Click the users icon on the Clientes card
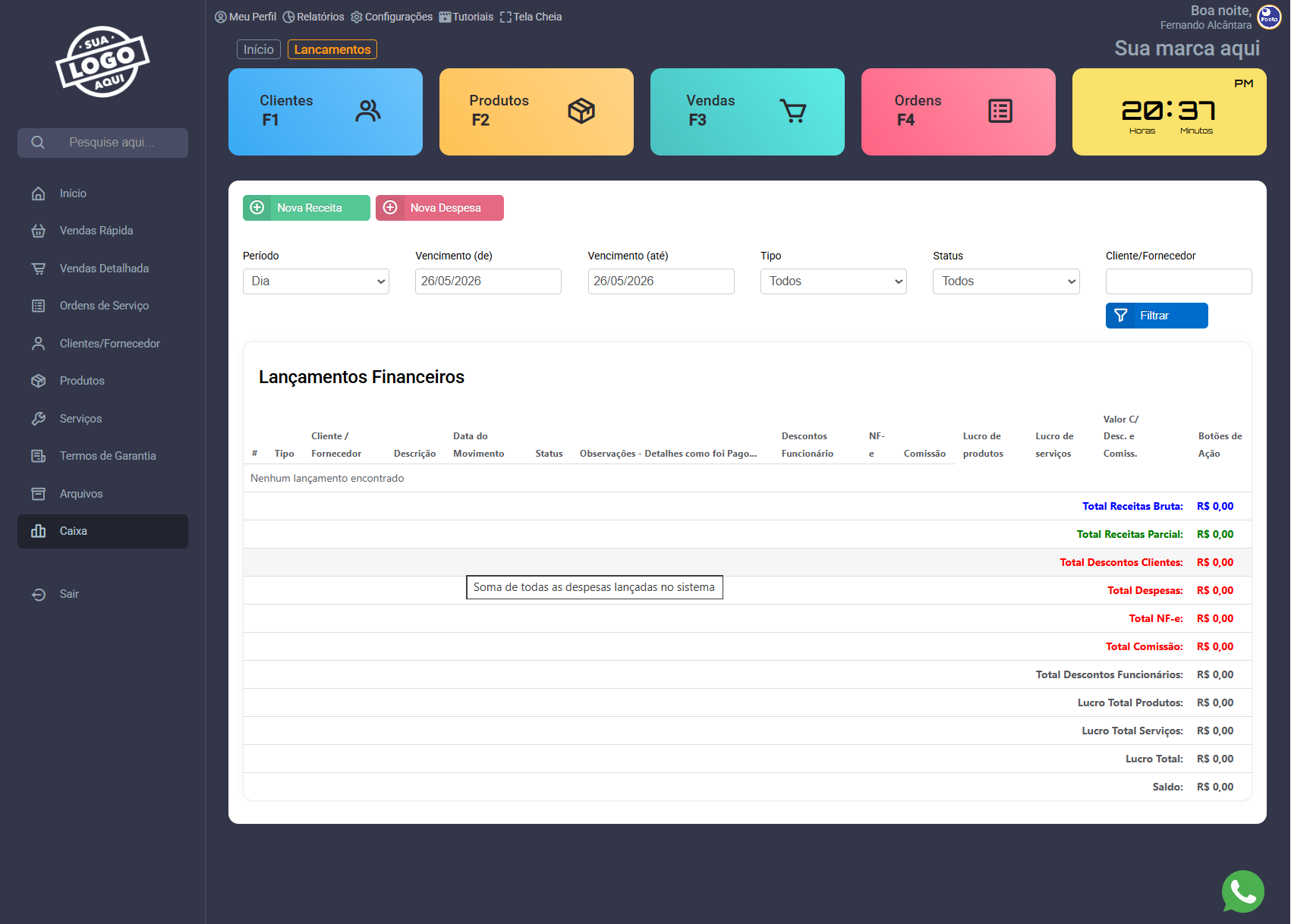 coord(368,112)
